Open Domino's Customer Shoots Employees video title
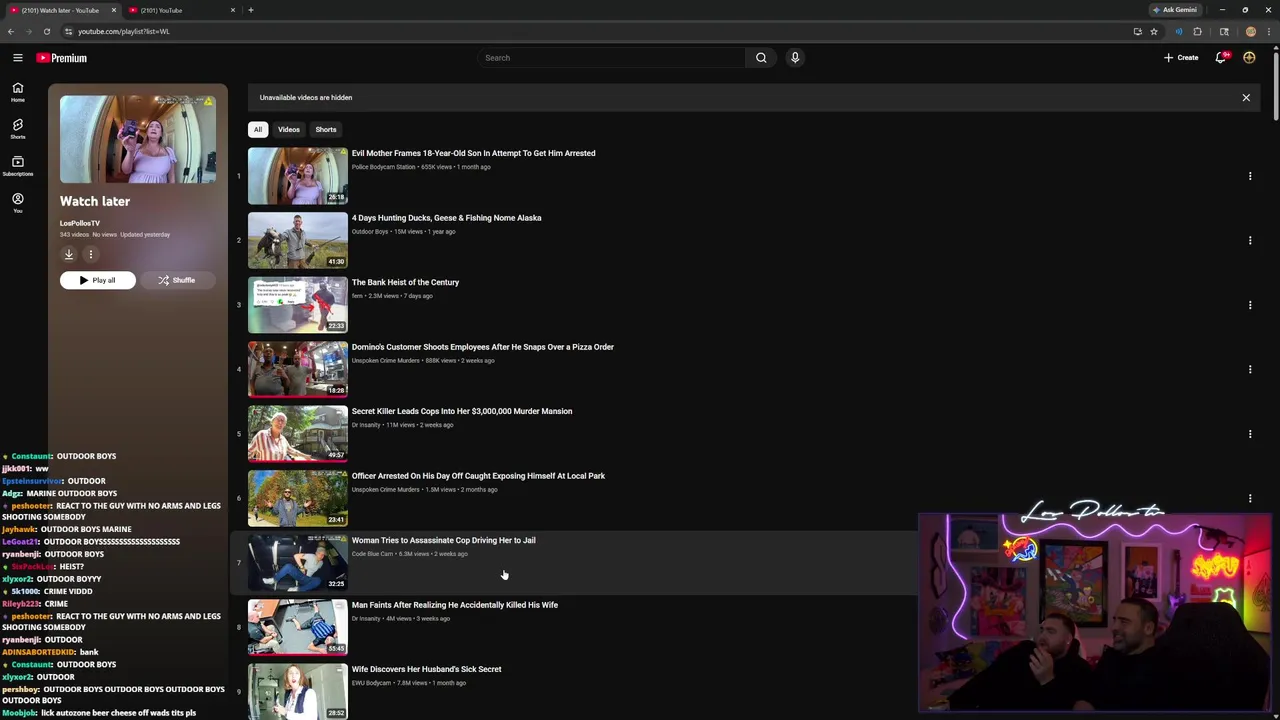 tap(483, 347)
